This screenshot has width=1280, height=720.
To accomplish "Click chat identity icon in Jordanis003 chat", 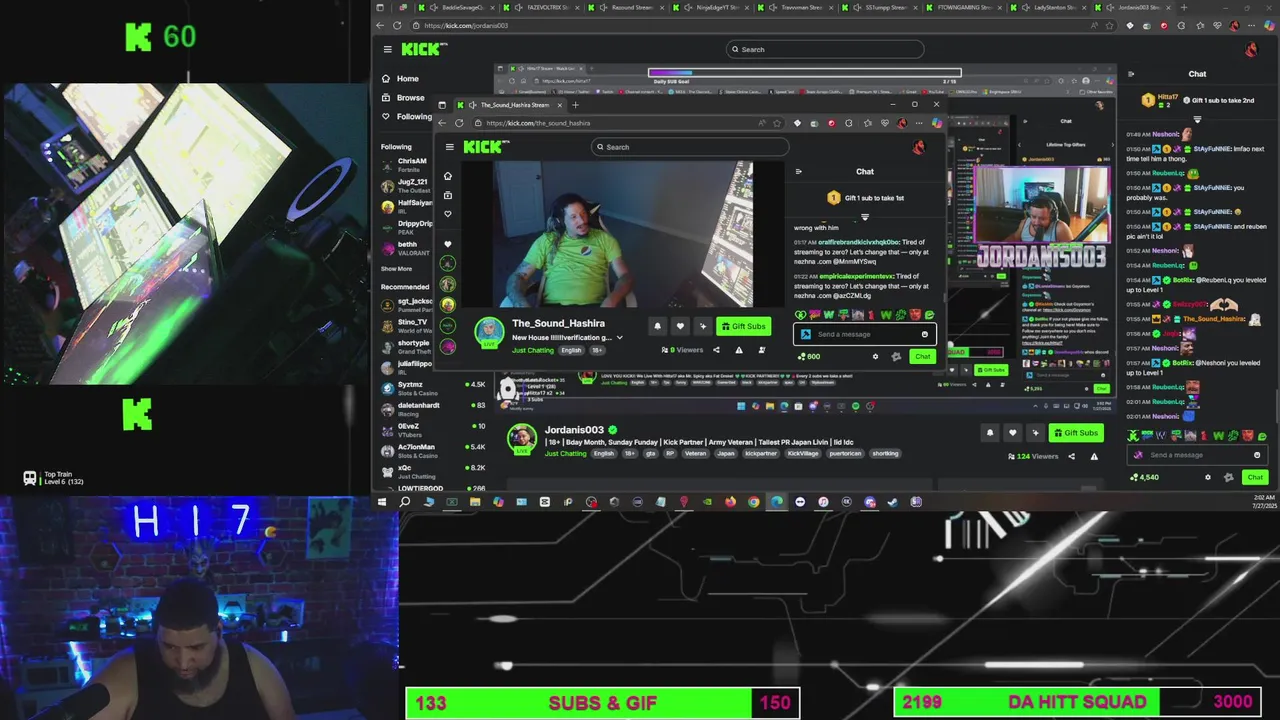I will (x=1228, y=477).
